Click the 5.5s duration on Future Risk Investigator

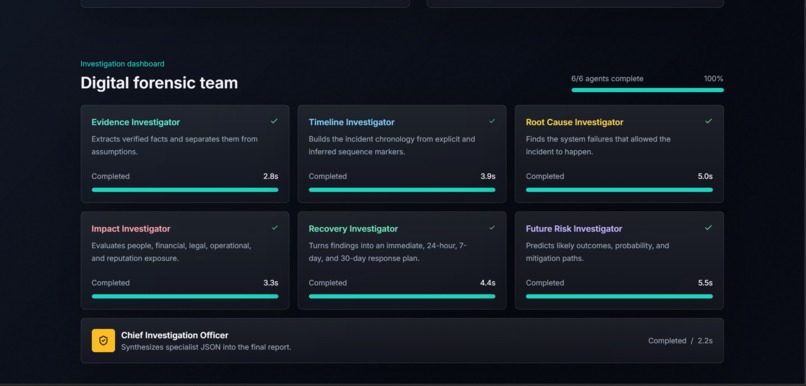[705, 283]
